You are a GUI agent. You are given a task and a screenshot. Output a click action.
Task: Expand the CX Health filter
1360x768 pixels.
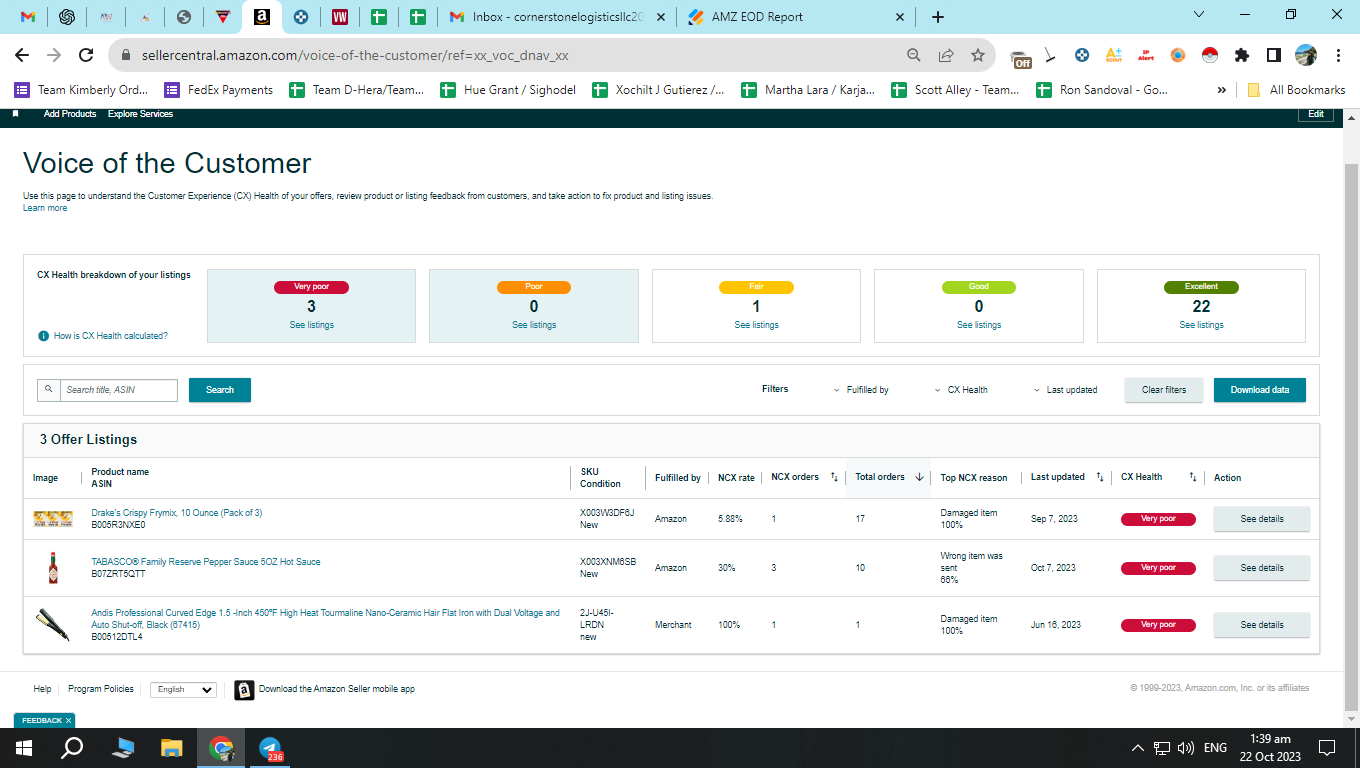[961, 390]
